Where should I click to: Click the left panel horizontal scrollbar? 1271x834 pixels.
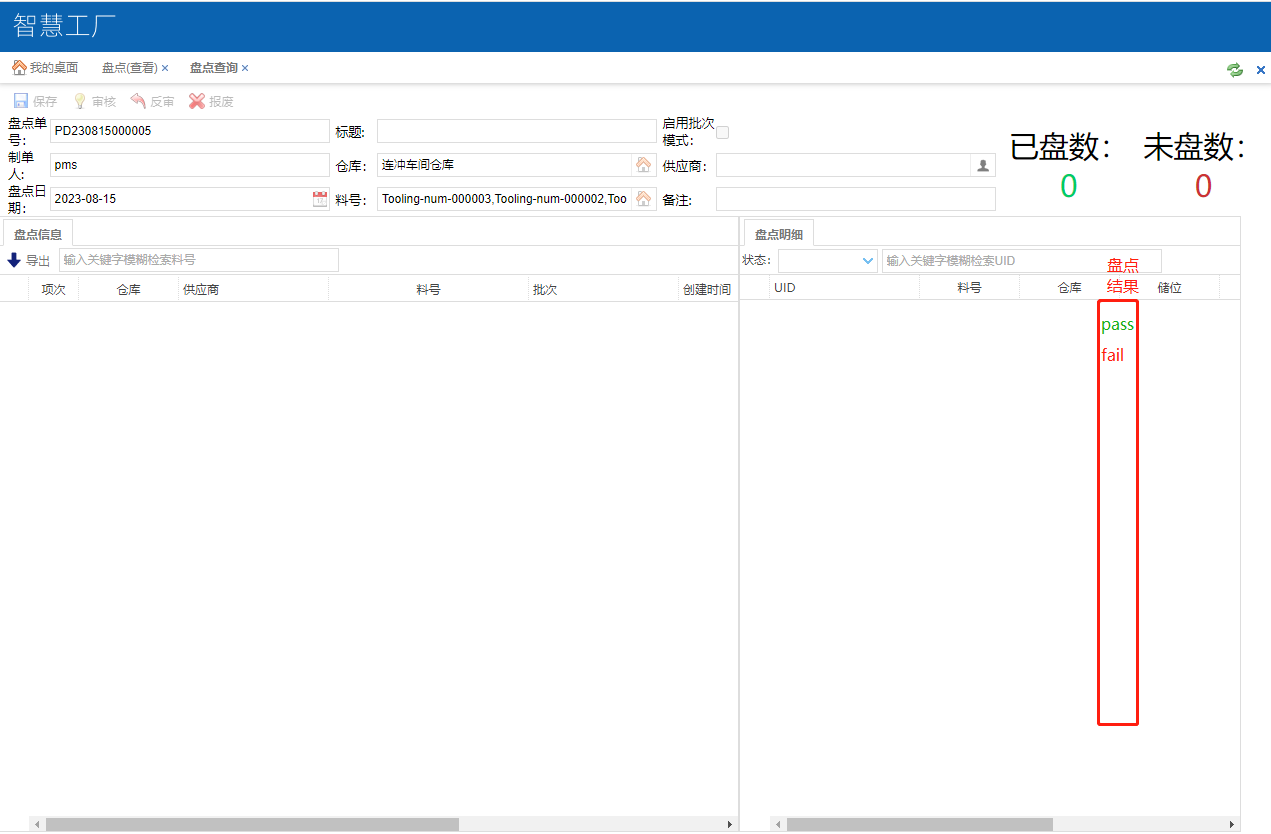pos(252,825)
